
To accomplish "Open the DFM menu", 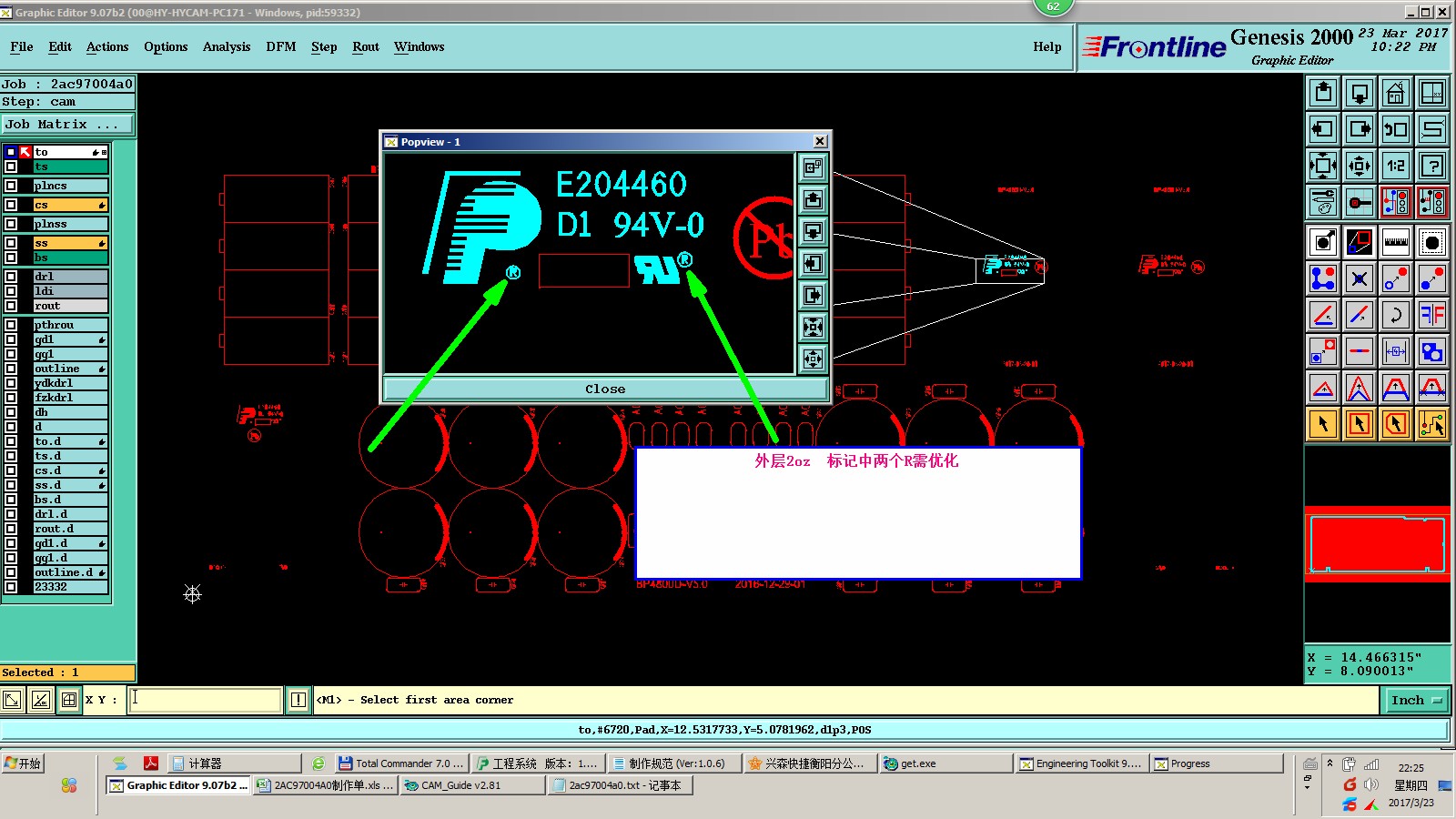I will tap(281, 46).
